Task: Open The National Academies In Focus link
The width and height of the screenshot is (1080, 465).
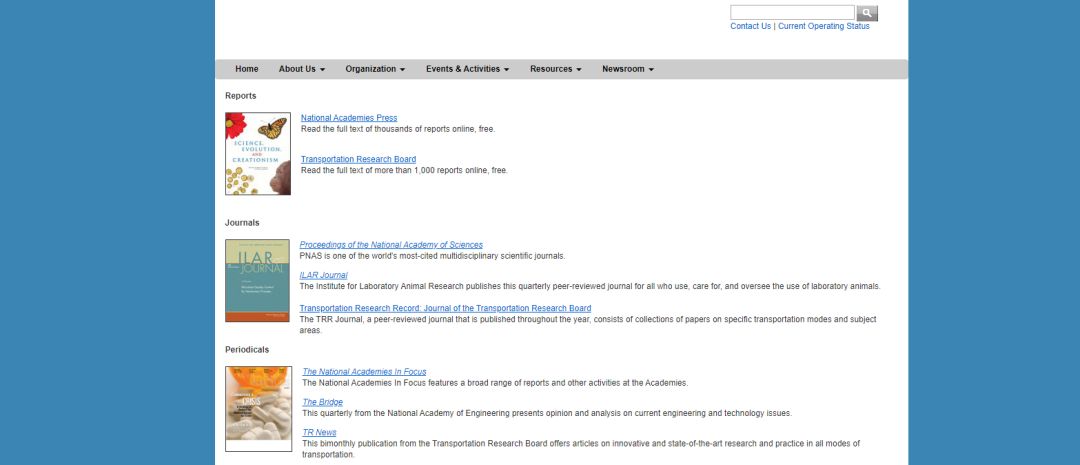Action: pos(364,371)
